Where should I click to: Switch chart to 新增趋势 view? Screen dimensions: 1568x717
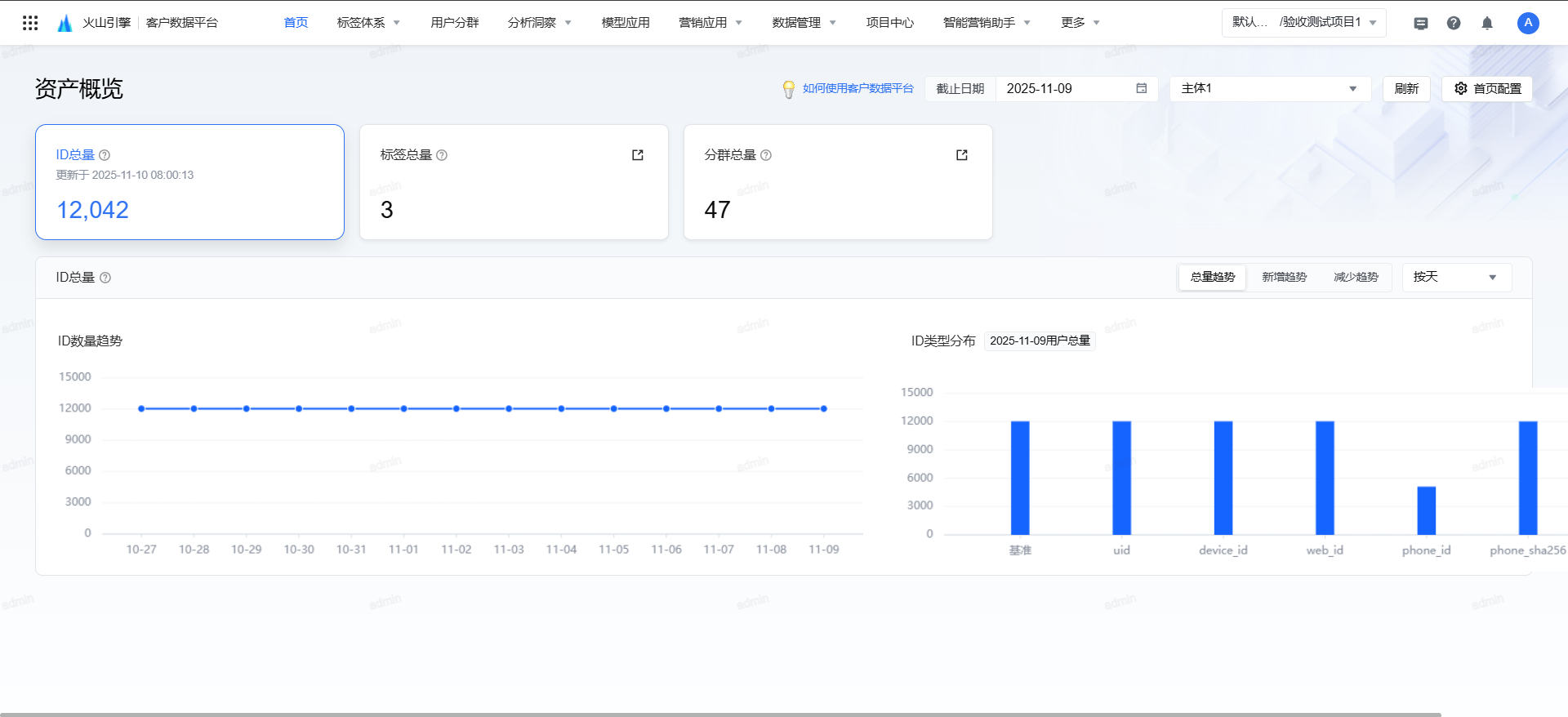[x=1284, y=277]
